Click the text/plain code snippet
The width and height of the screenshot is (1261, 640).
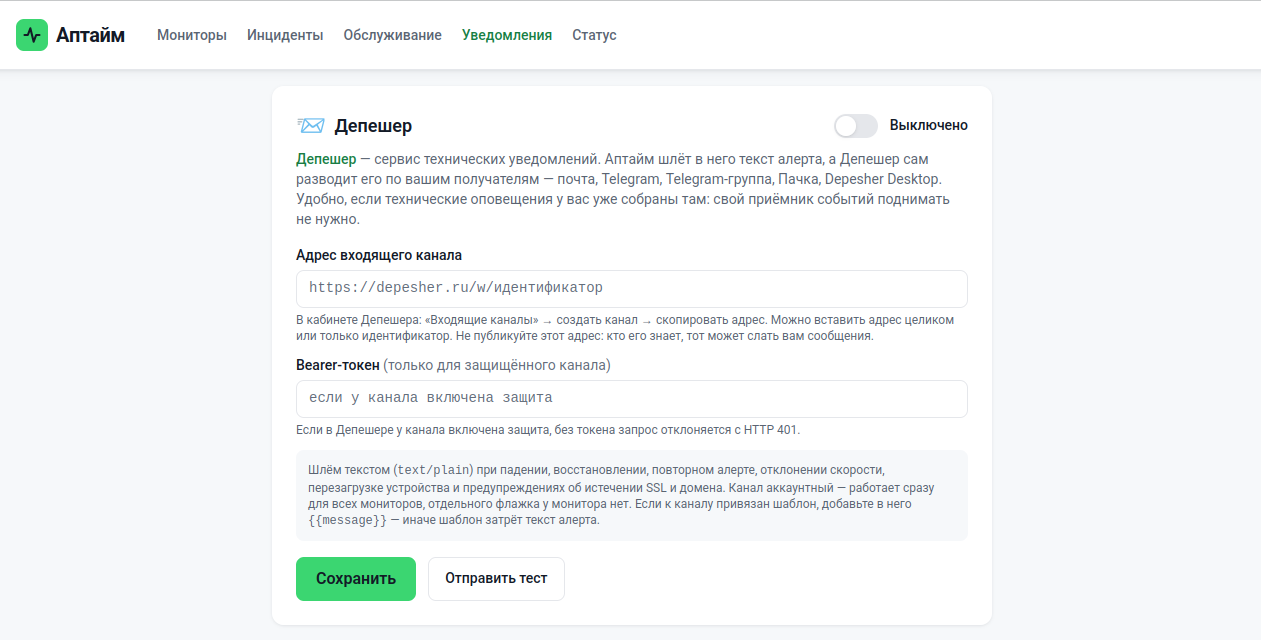pos(434,469)
